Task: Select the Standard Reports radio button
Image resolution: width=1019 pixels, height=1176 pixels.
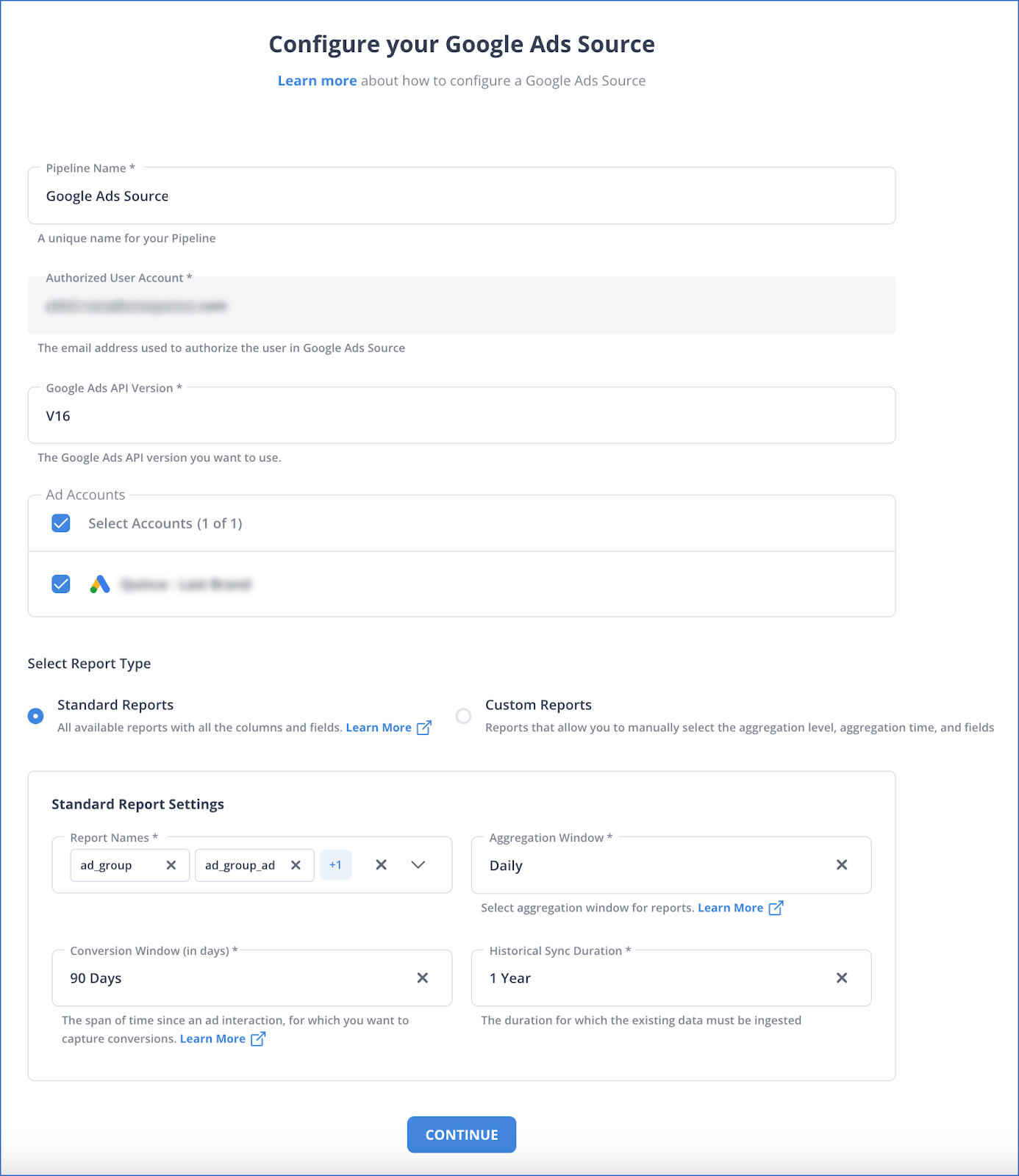Action: 35,716
